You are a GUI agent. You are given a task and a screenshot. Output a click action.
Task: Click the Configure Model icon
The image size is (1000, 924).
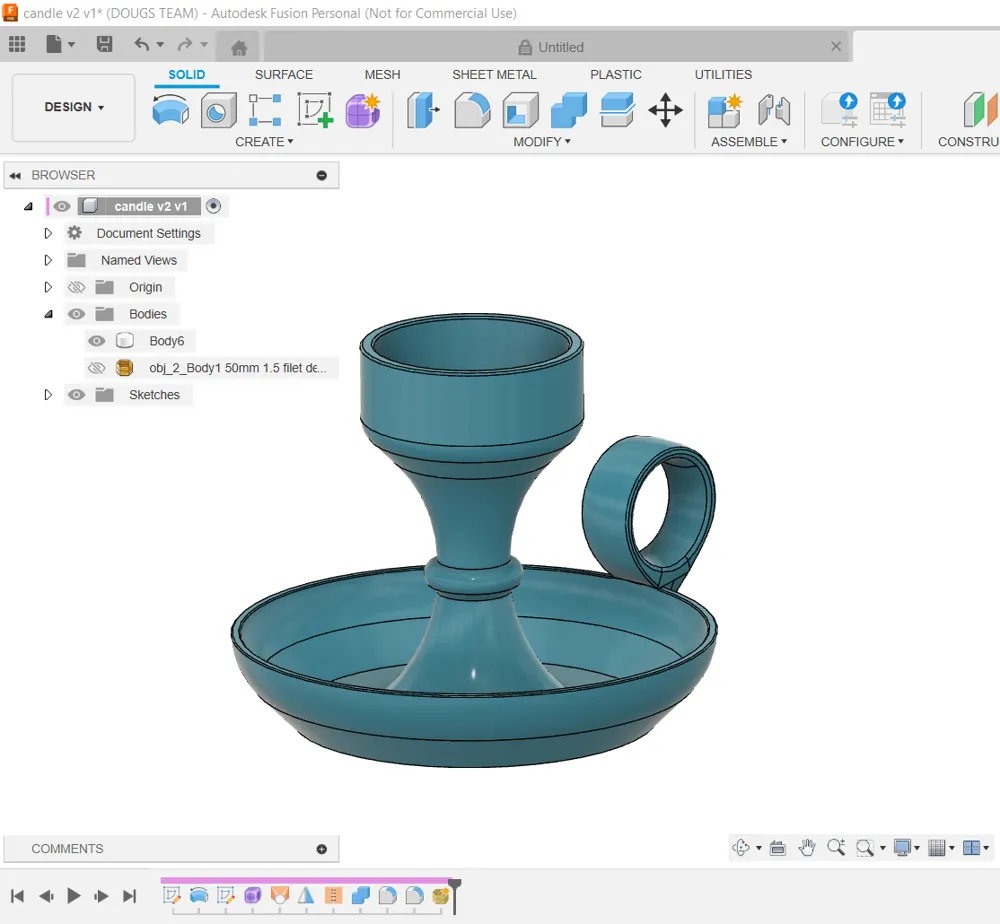(x=840, y=110)
